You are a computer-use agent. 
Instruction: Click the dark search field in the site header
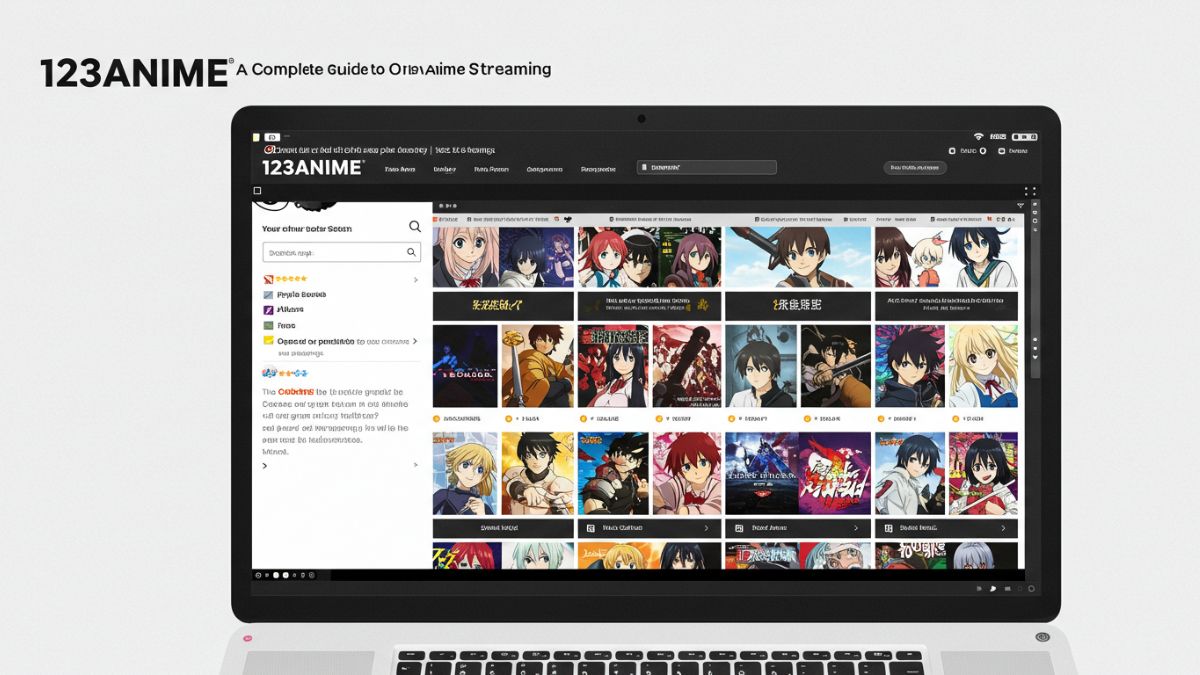coord(706,168)
